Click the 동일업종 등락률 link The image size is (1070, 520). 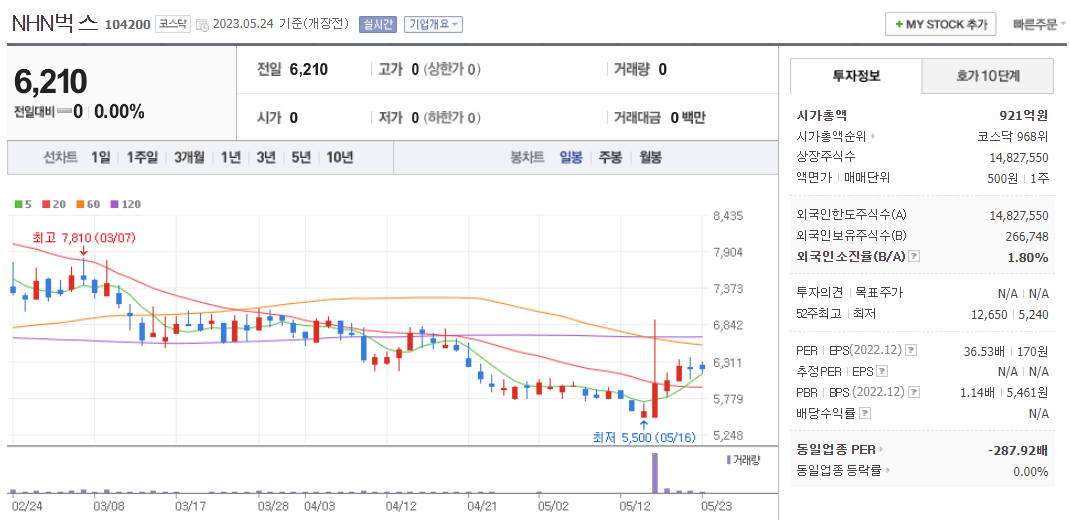coord(843,471)
